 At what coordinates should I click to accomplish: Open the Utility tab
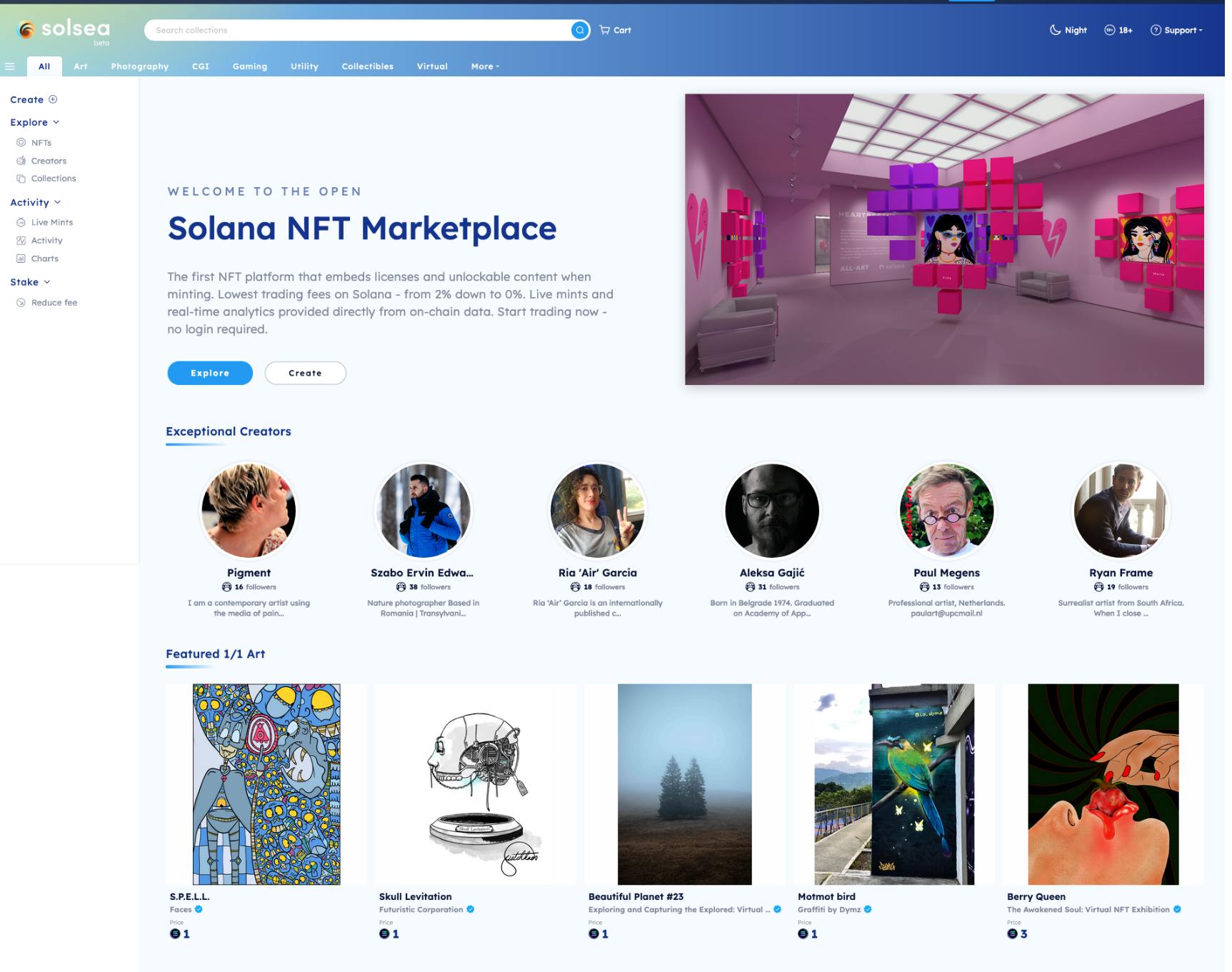pos(306,66)
